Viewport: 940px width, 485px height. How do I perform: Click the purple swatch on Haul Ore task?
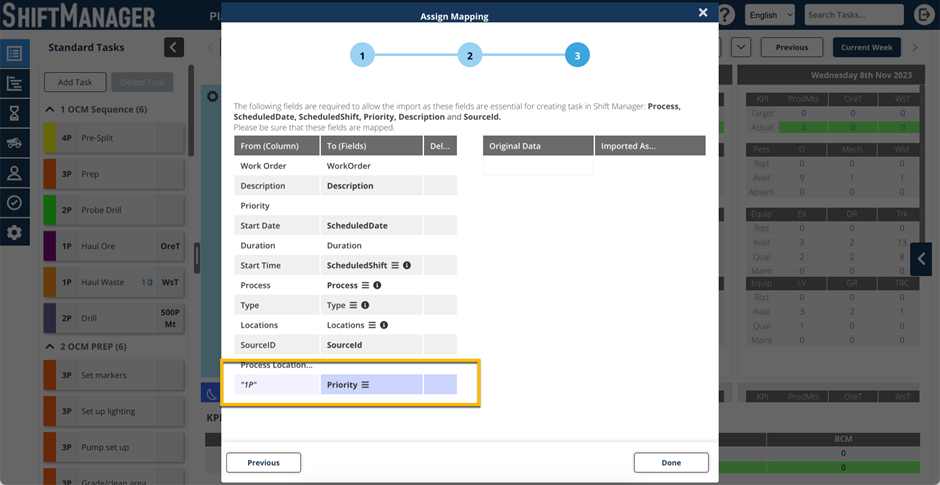[x=49, y=246]
